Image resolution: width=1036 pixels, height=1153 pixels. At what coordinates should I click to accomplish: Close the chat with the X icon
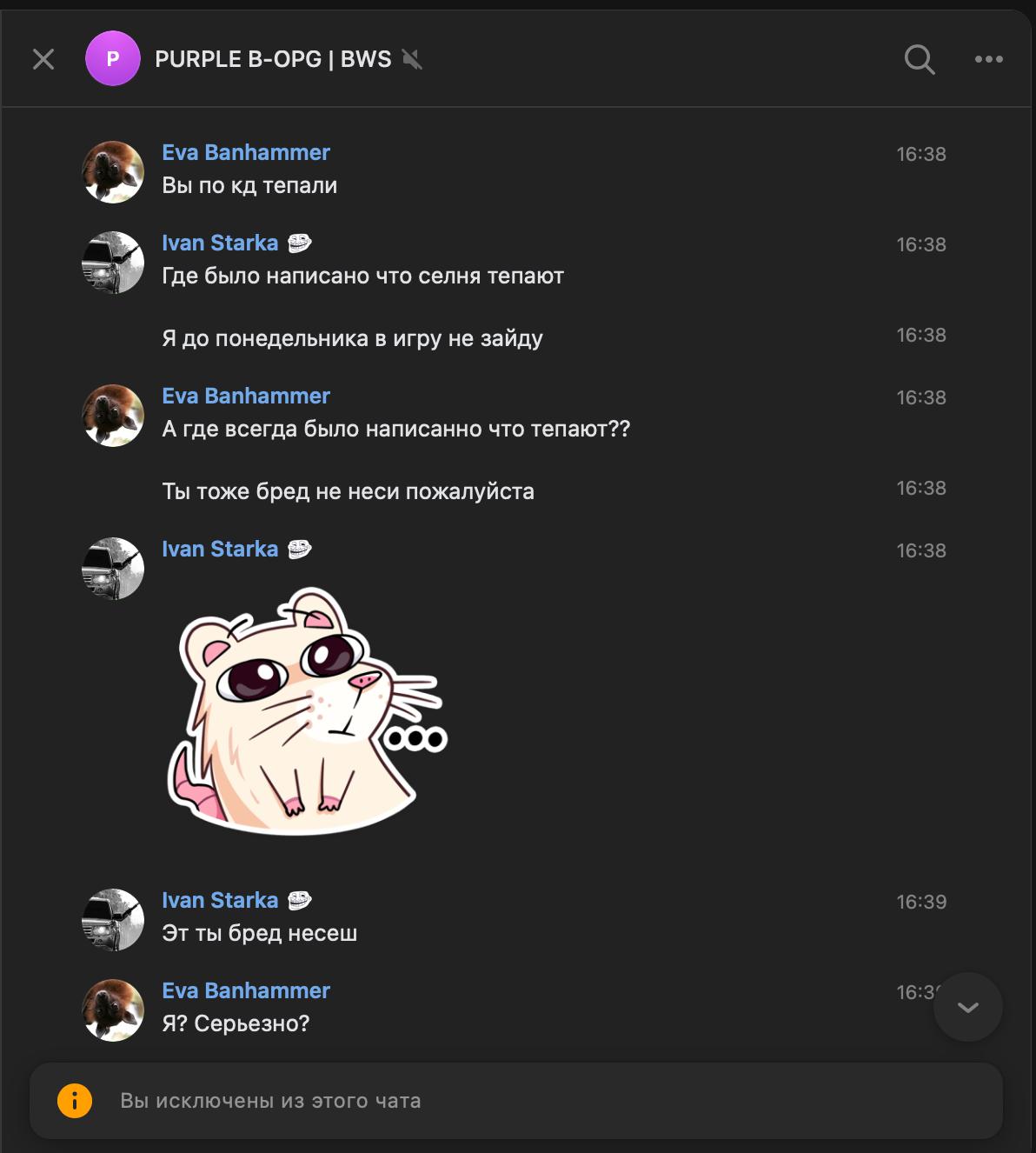coord(43,59)
